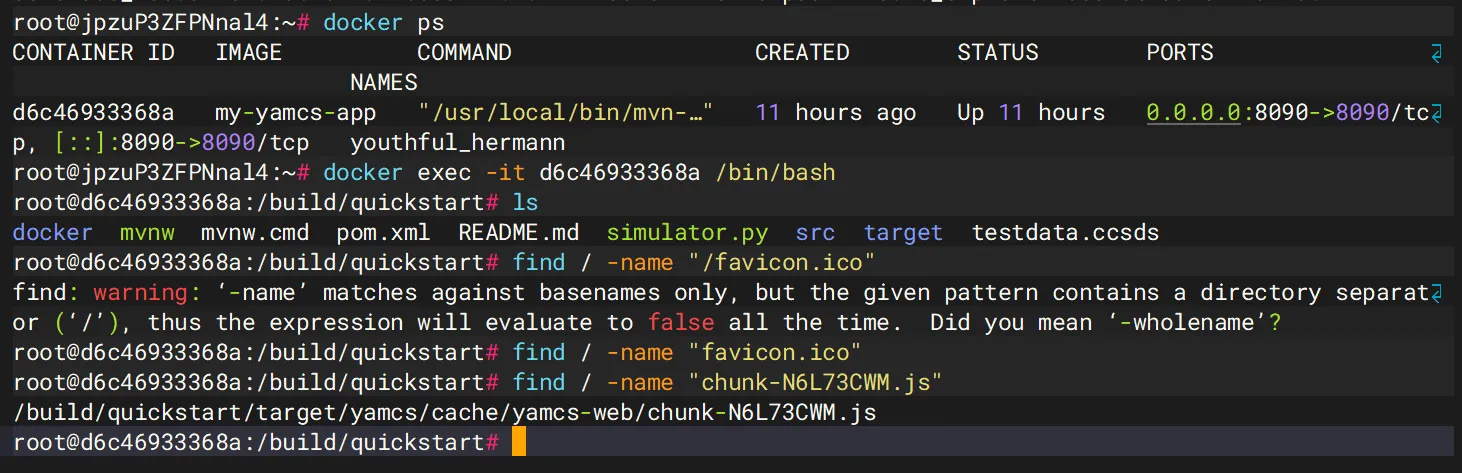Image resolution: width=1462 pixels, height=473 pixels.
Task: Click the chunk-N6L73CWM.js file path result
Action: click(x=444, y=413)
